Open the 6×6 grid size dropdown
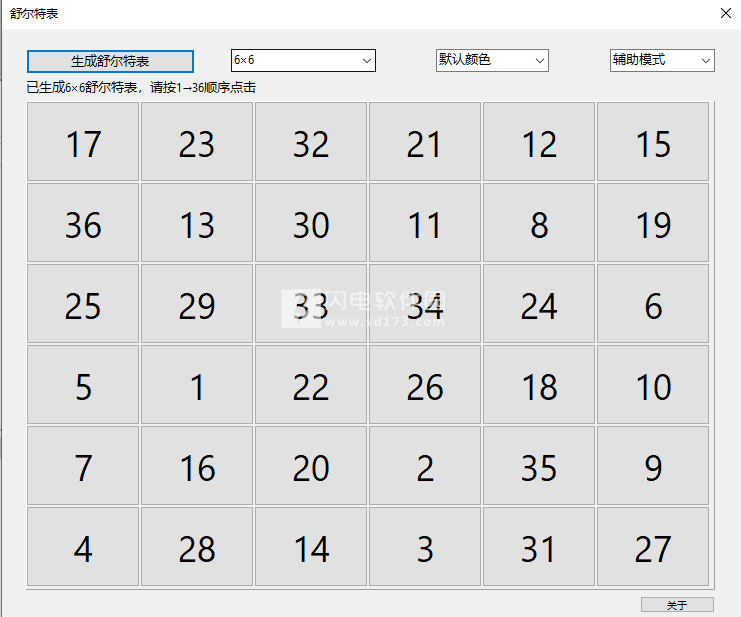The image size is (741, 617). tap(303, 60)
